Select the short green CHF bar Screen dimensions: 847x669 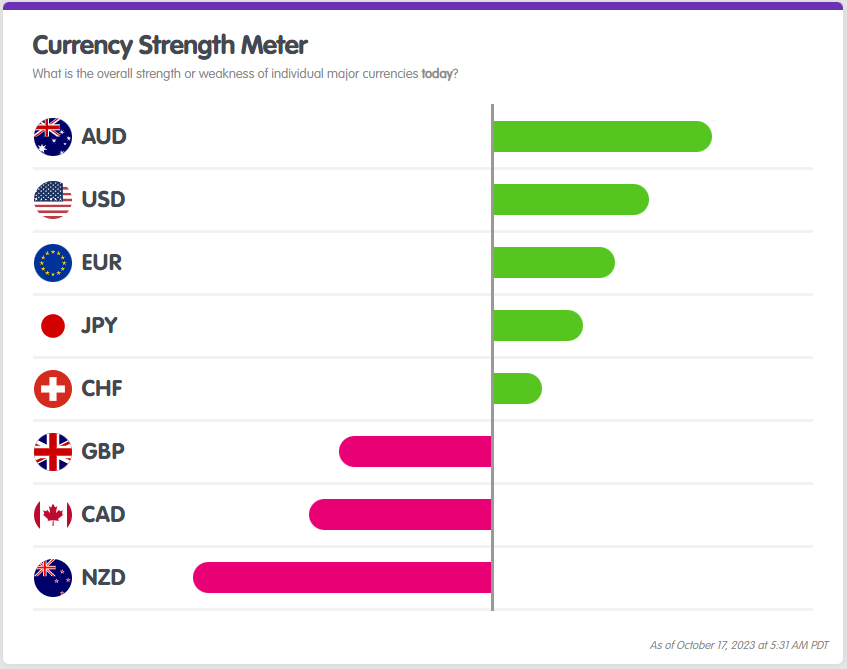(517, 388)
